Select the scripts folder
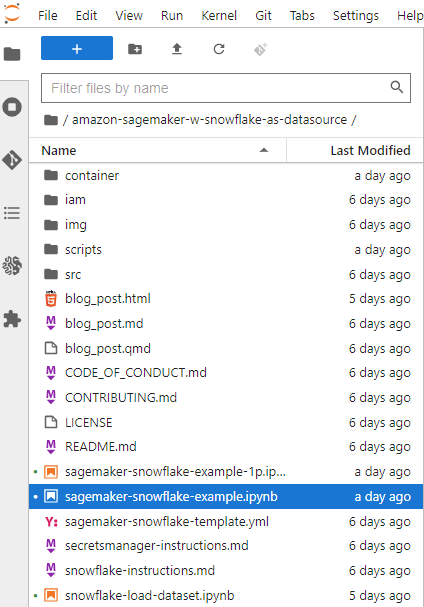Image resolution: width=424 pixels, height=607 pixels. pyautogui.click(x=226, y=250)
